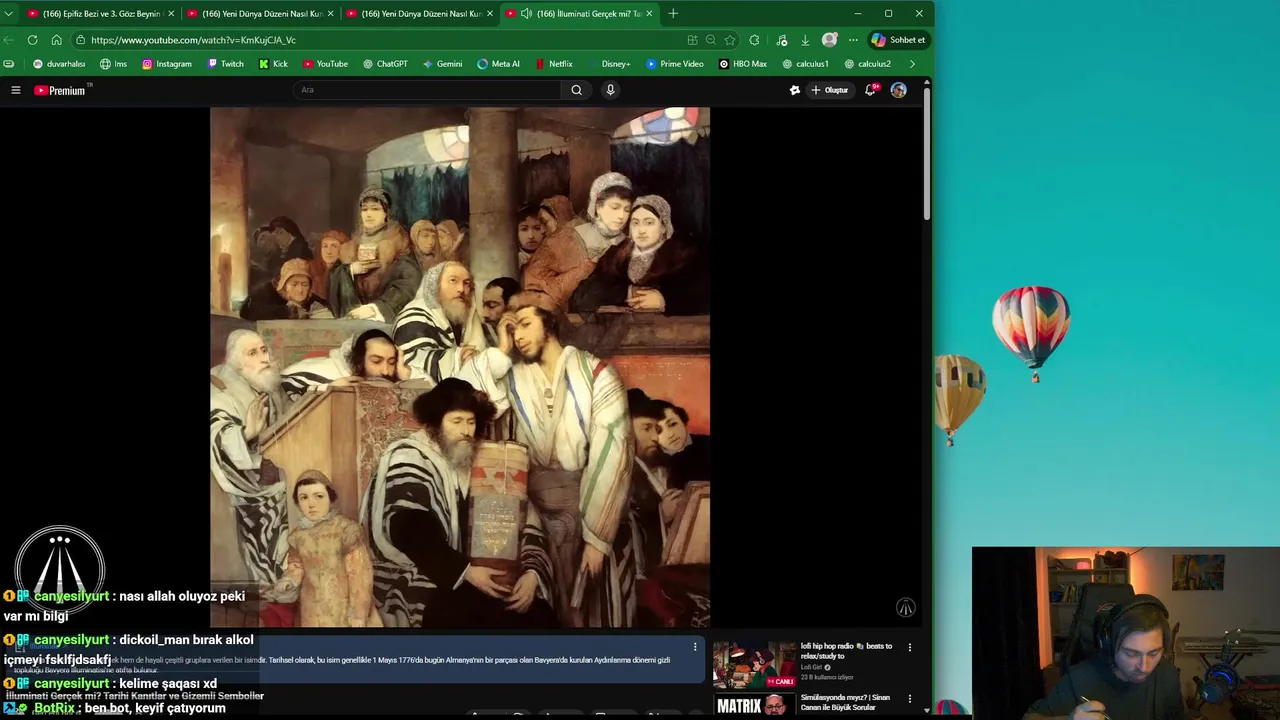
Task: Click the channel watermark on the video
Action: (905, 607)
